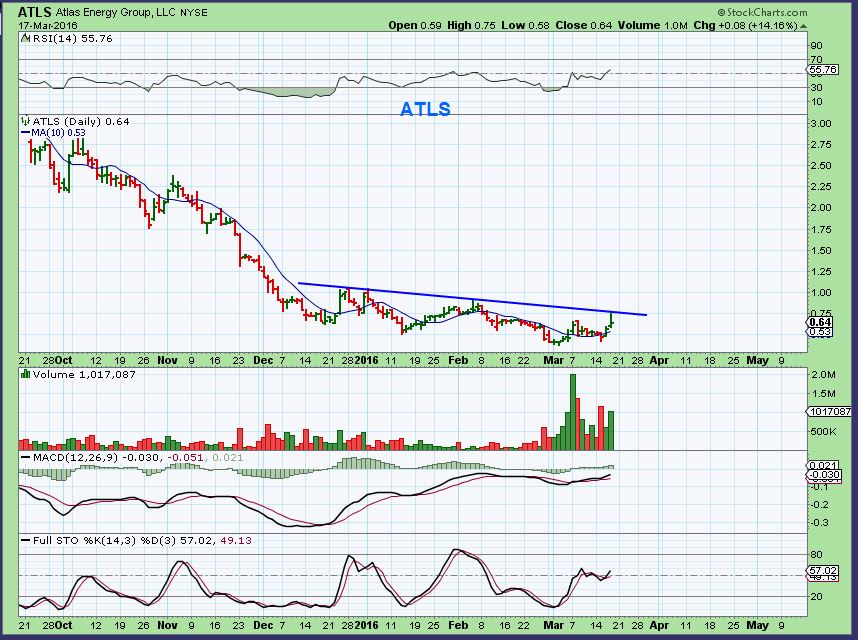The width and height of the screenshot is (858, 640).
Task: Click the 57.02 tag on stochastic axis
Action: [x=822, y=570]
